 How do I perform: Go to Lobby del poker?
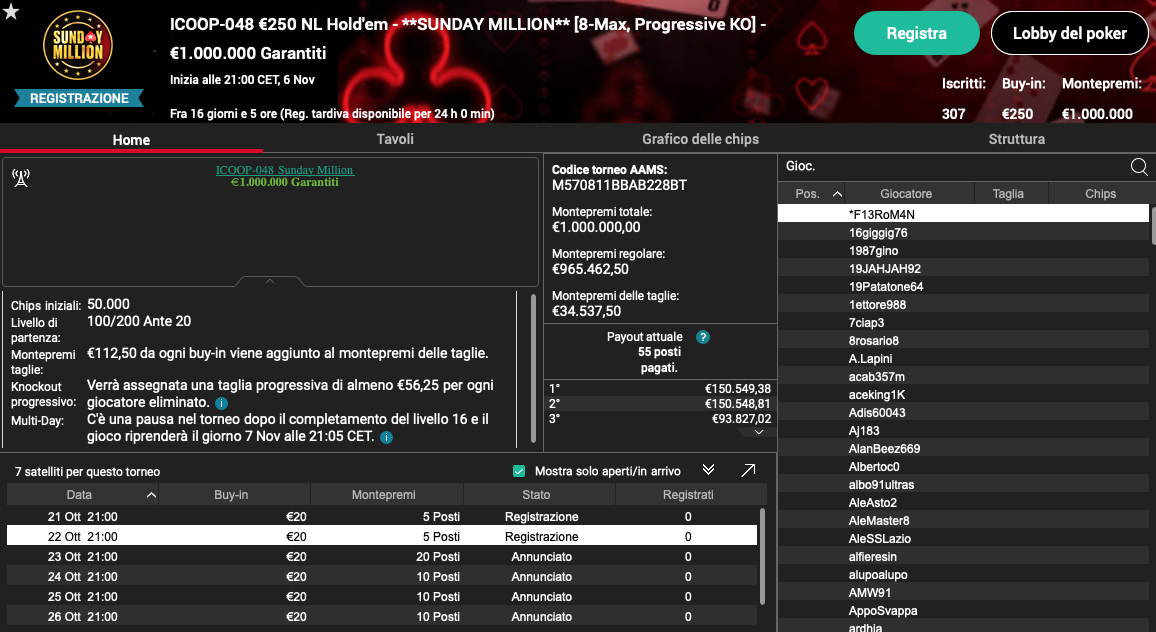click(x=1069, y=33)
